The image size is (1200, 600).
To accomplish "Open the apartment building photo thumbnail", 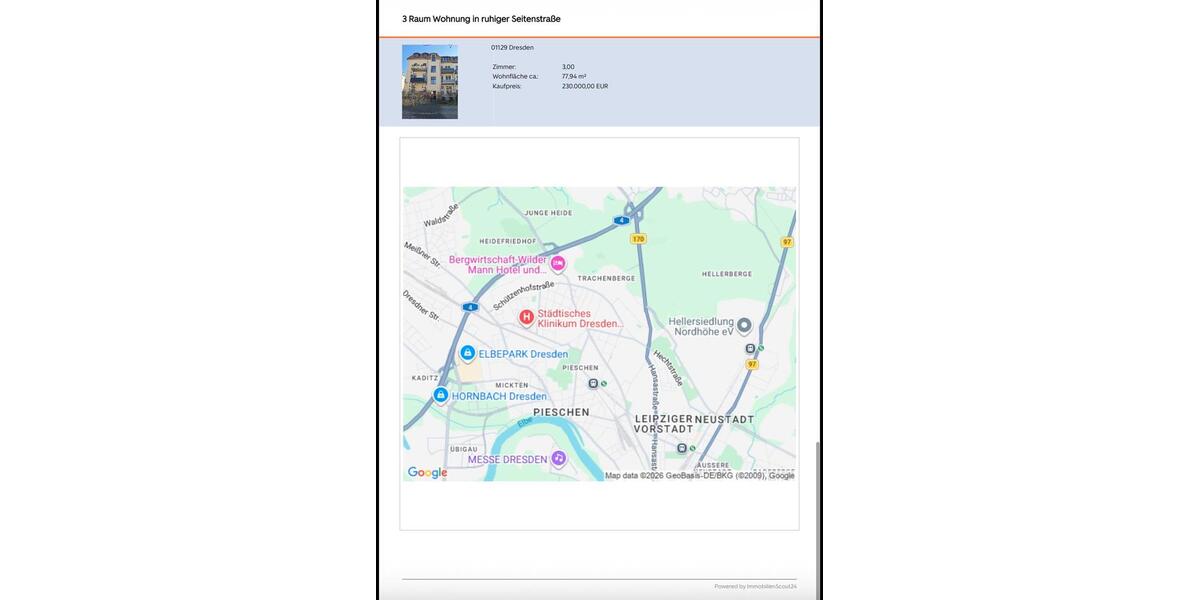I will (x=430, y=82).
